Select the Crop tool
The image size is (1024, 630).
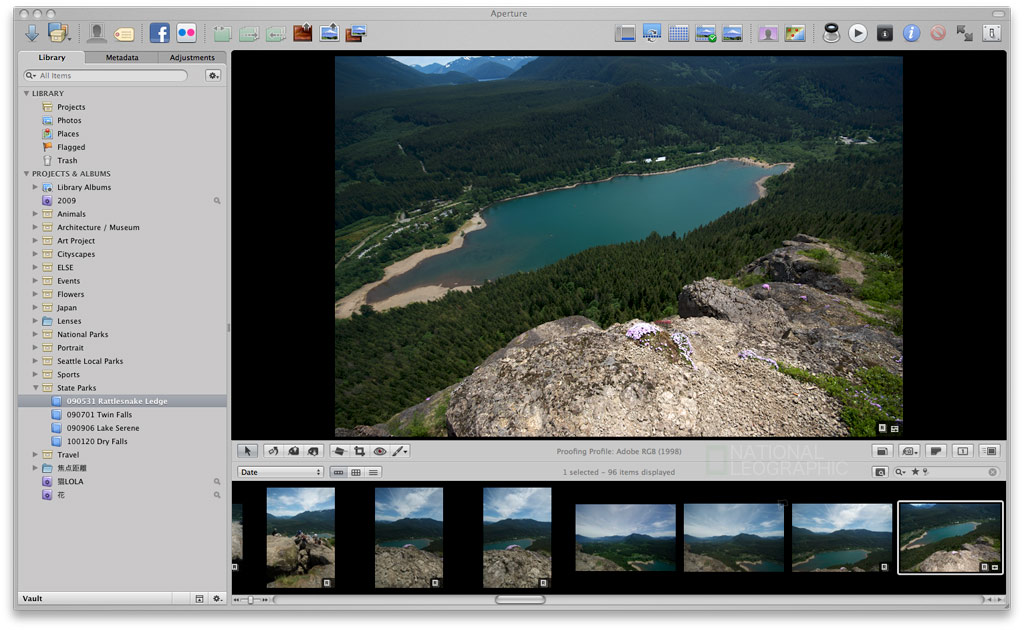click(359, 451)
